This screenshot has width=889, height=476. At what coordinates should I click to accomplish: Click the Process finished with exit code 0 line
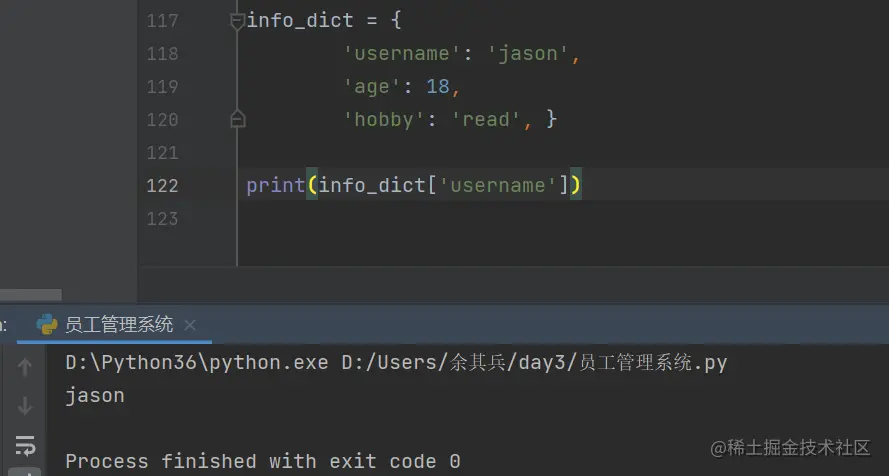[x=263, y=461]
